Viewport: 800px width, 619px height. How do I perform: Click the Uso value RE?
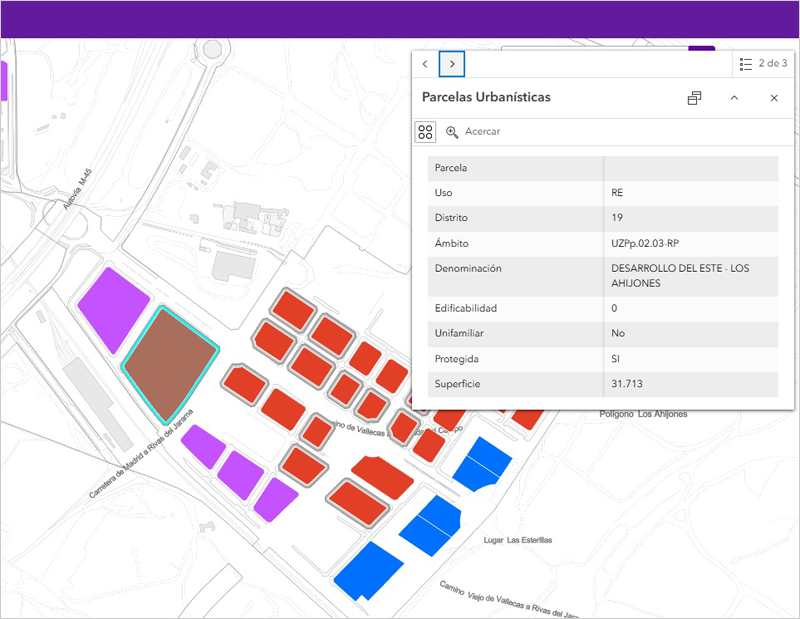coord(617,193)
